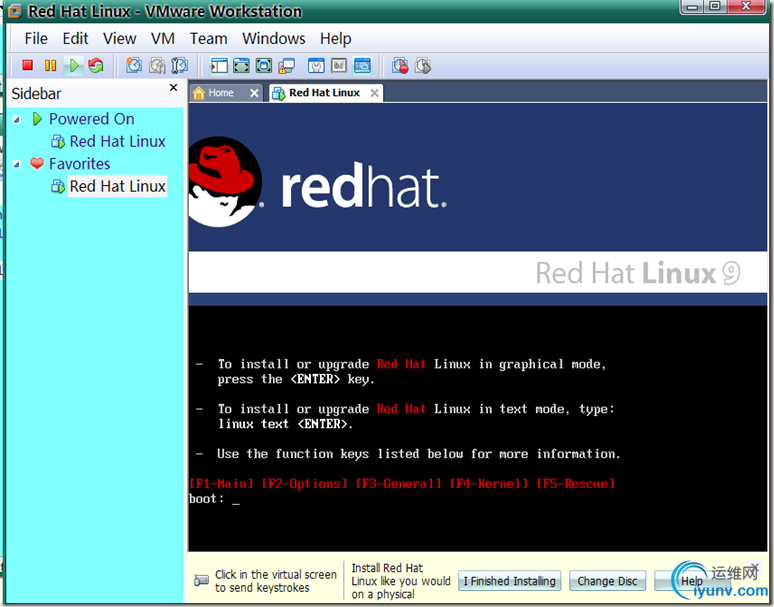Start recording with the red dot icon
The width and height of the screenshot is (774, 607).
pyautogui.click(x=400, y=65)
